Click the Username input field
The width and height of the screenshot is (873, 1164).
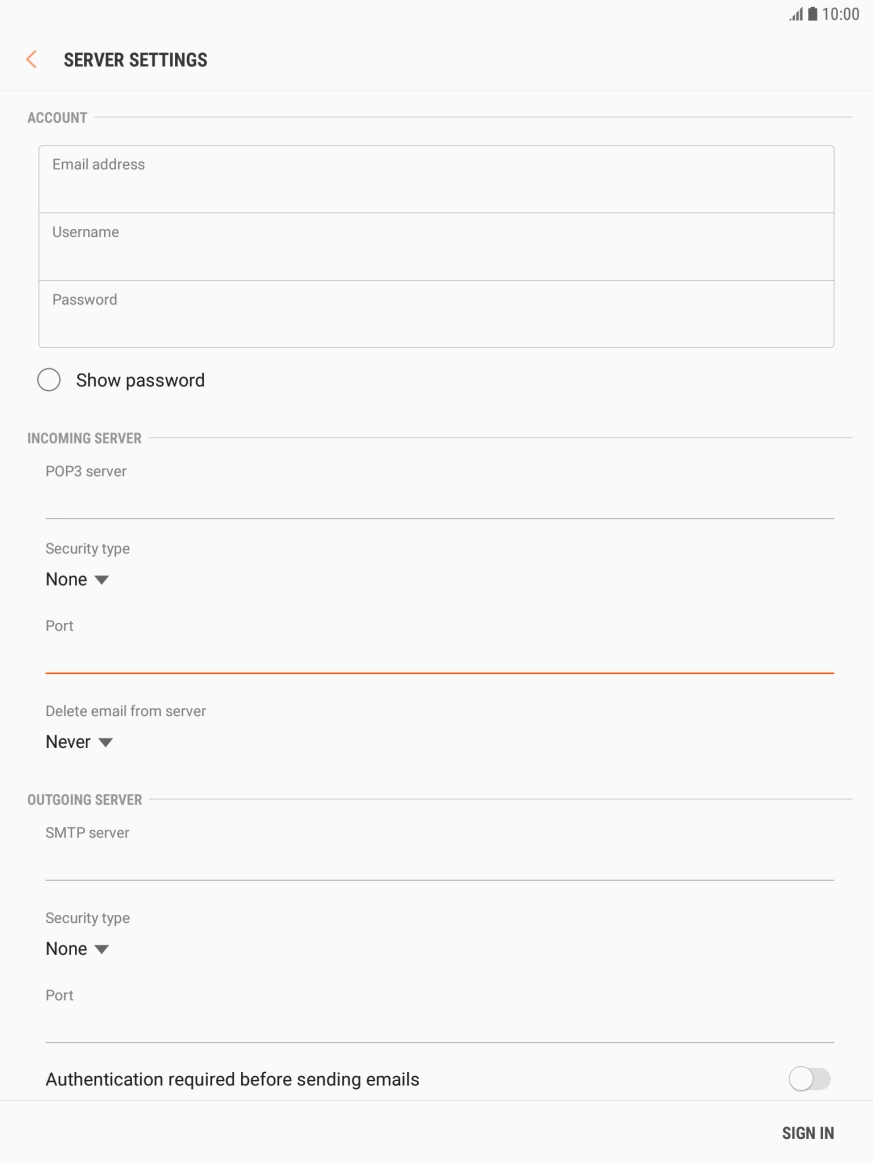pos(436,246)
